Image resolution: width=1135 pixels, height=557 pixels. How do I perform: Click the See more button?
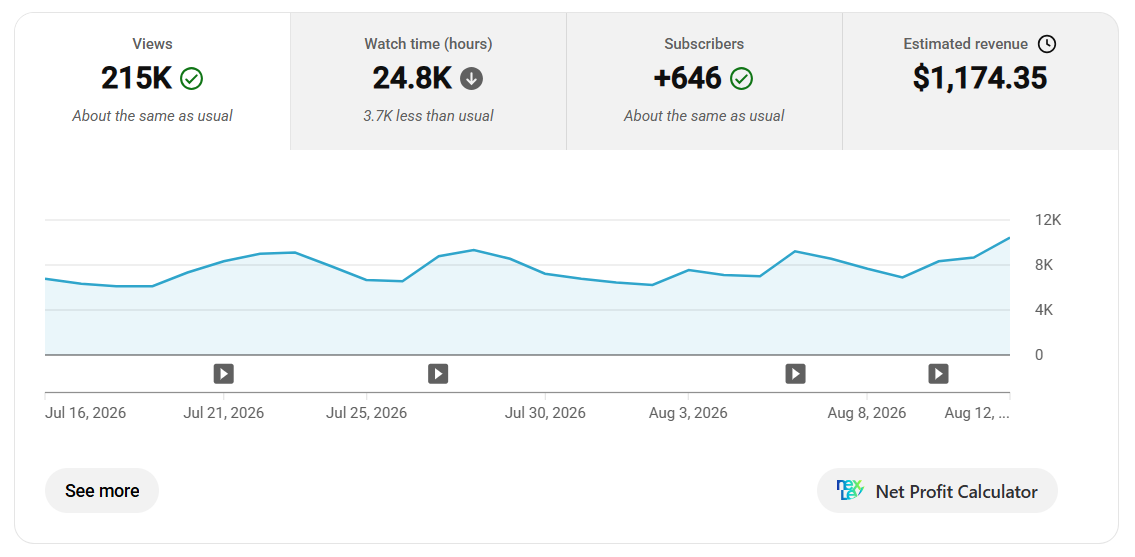(x=102, y=490)
